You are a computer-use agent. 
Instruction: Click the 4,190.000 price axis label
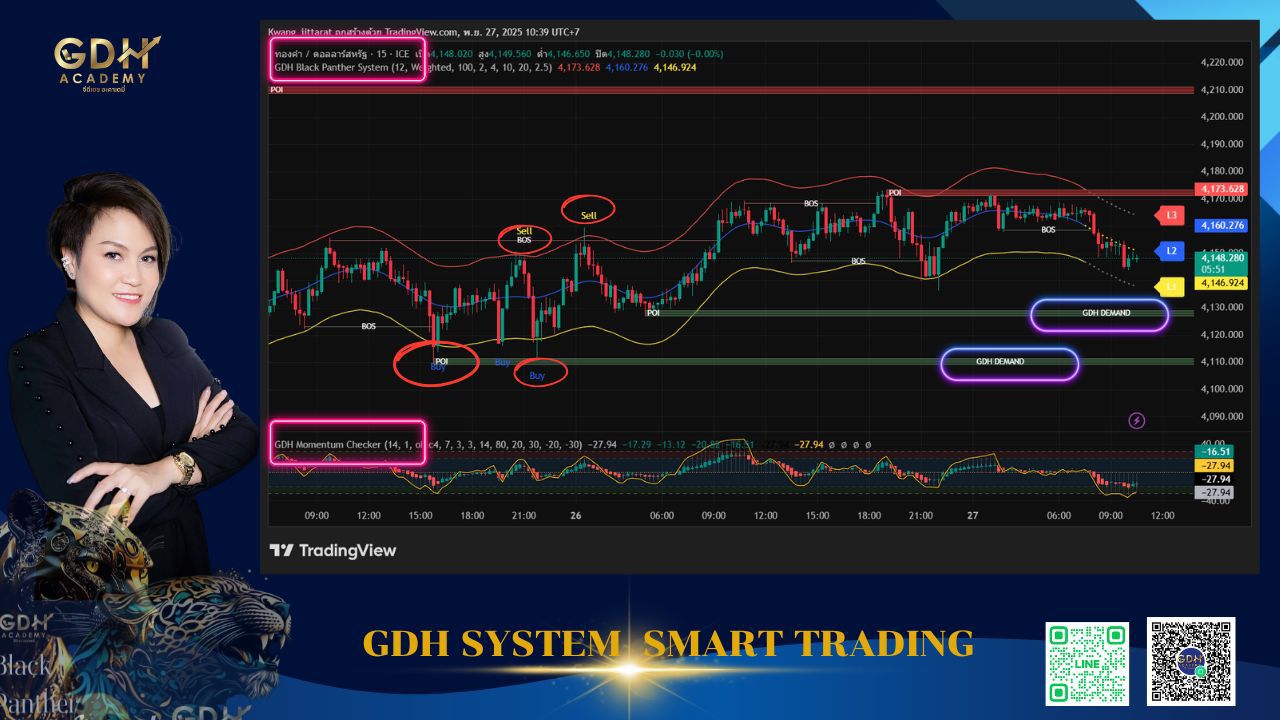1221,144
